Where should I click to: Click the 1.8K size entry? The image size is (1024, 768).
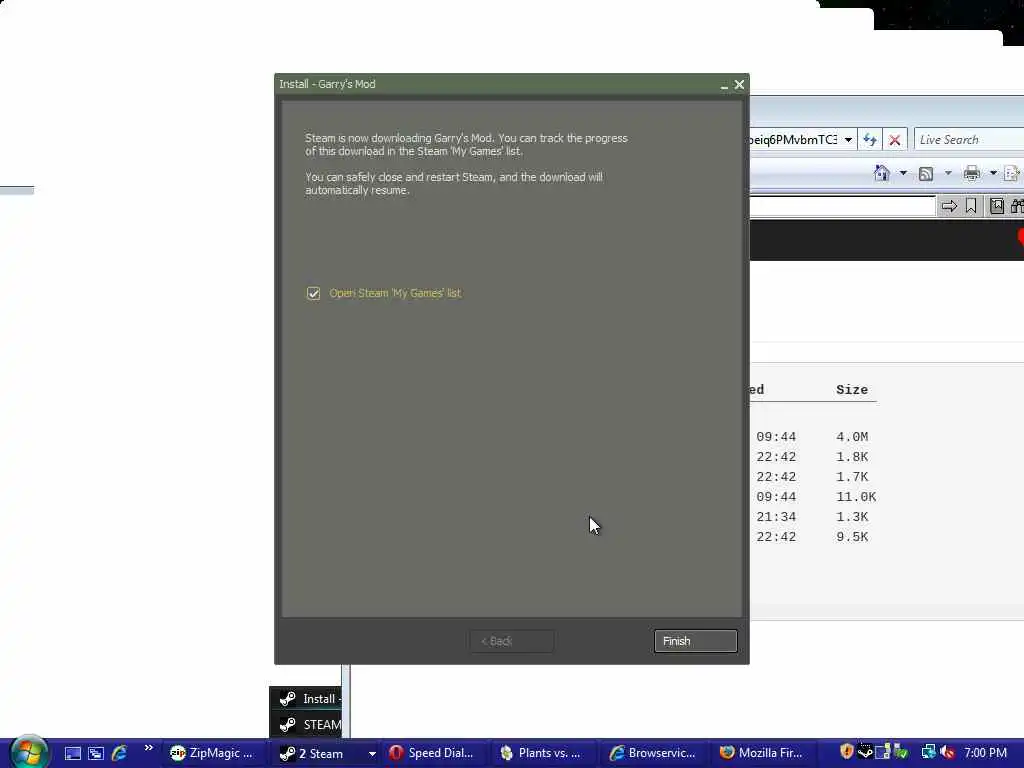pyautogui.click(x=852, y=456)
